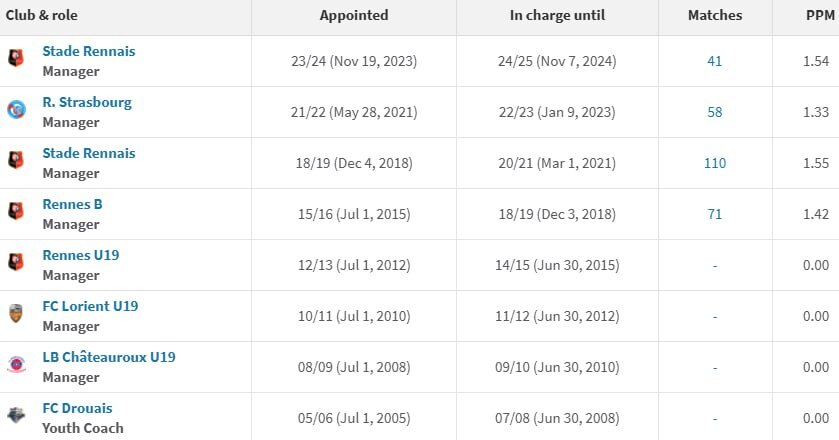Open the Rennes U19 club link
839x440 pixels.
tap(80, 255)
